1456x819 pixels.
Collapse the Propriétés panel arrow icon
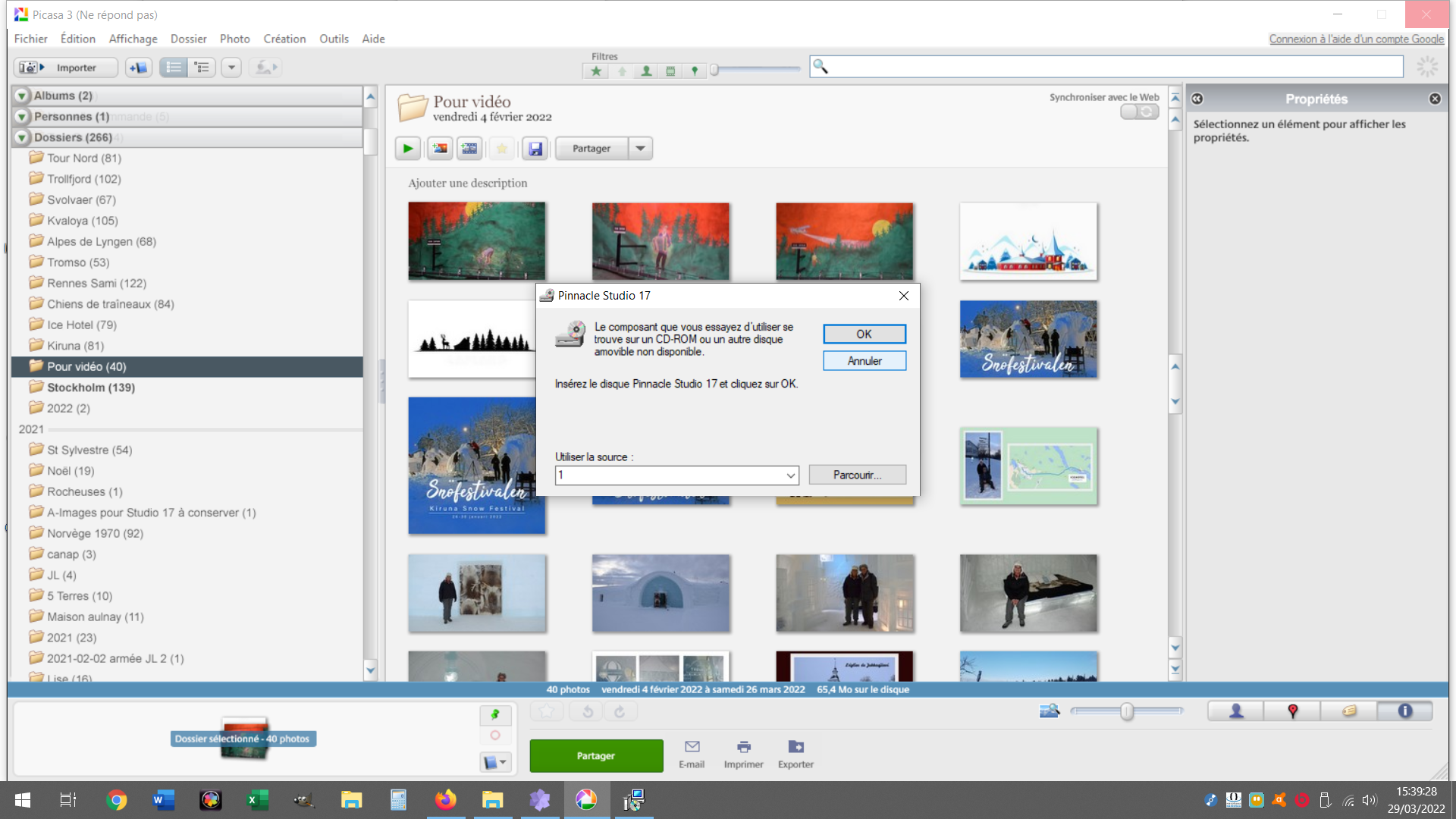(x=1197, y=99)
